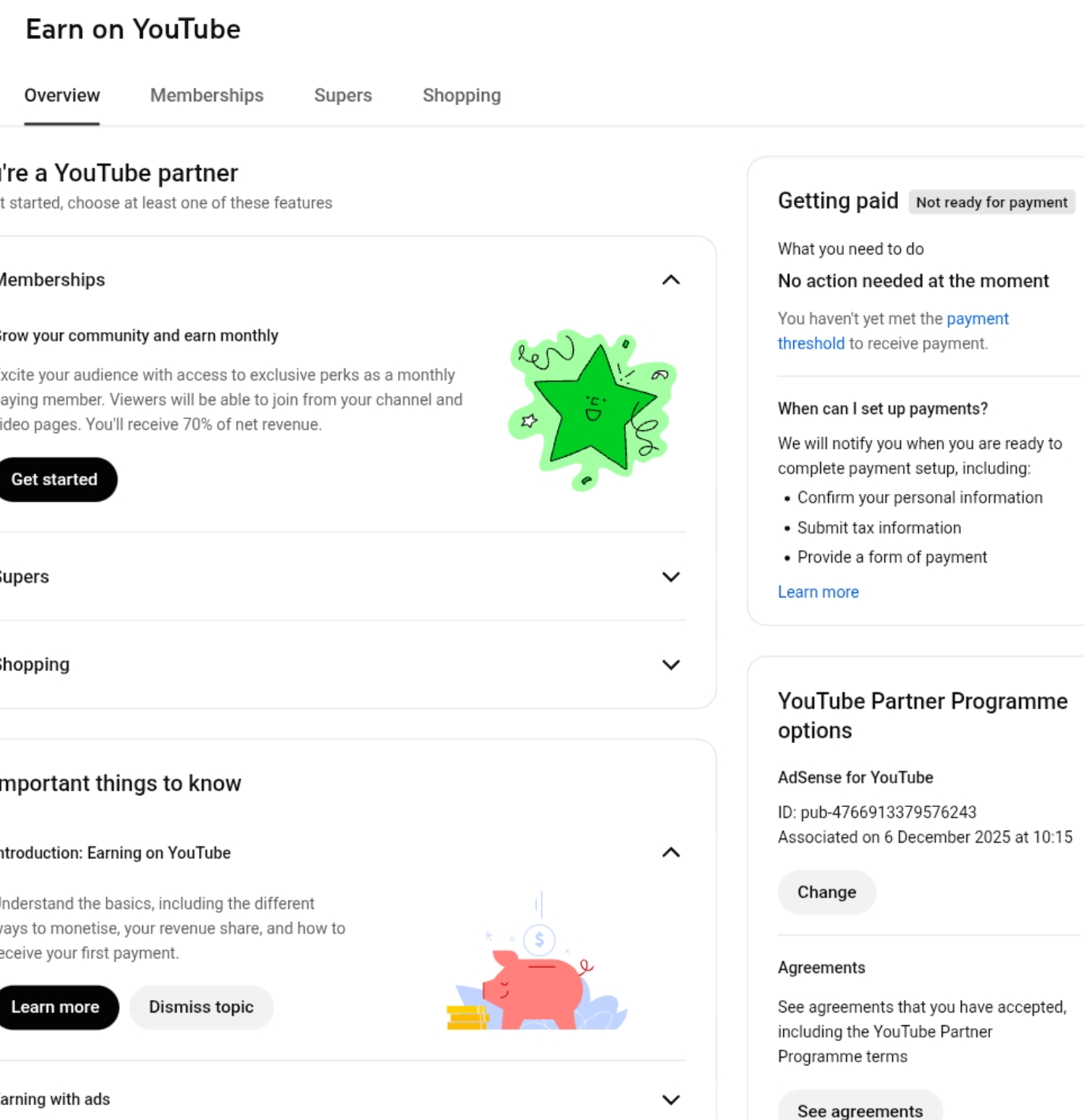Switch to the Memberships tab

point(206,96)
